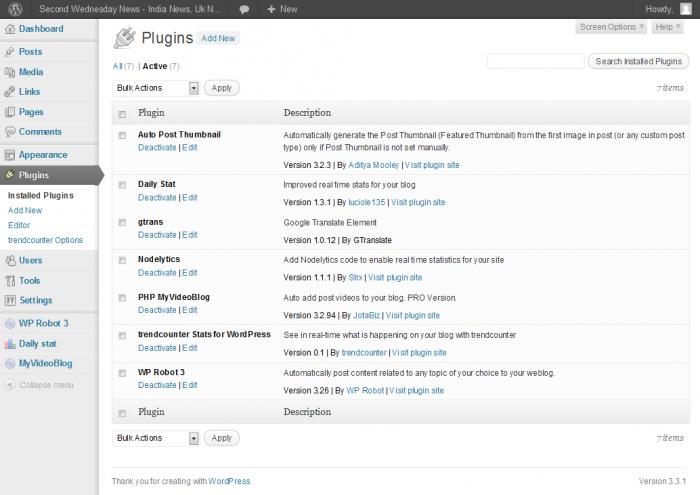Check the Nodelytics plugin checkbox
This screenshot has width=700, height=495.
pyautogui.click(x=122, y=260)
